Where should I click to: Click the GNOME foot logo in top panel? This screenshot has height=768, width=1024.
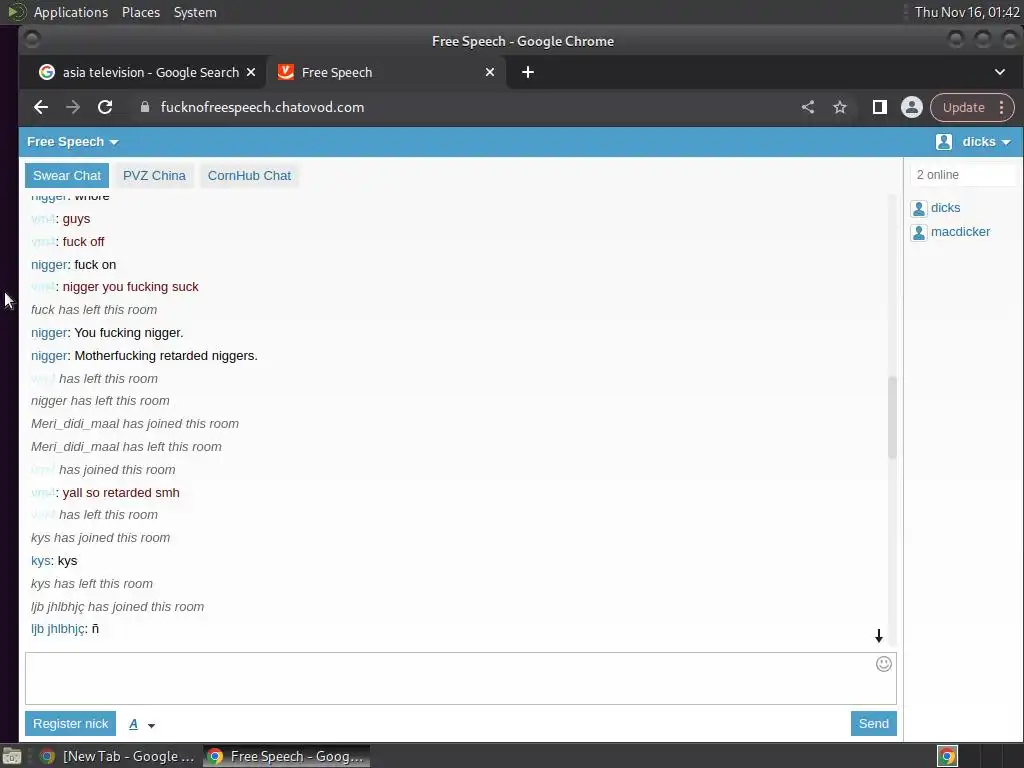[x=16, y=12]
